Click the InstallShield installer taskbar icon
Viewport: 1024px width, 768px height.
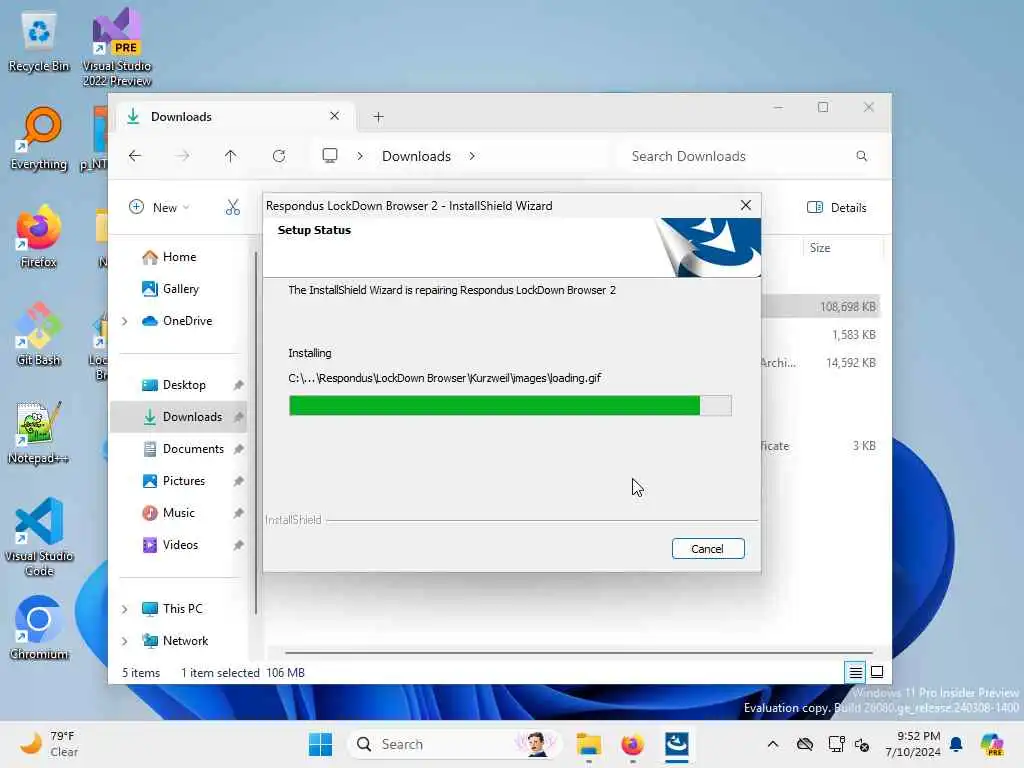677,744
